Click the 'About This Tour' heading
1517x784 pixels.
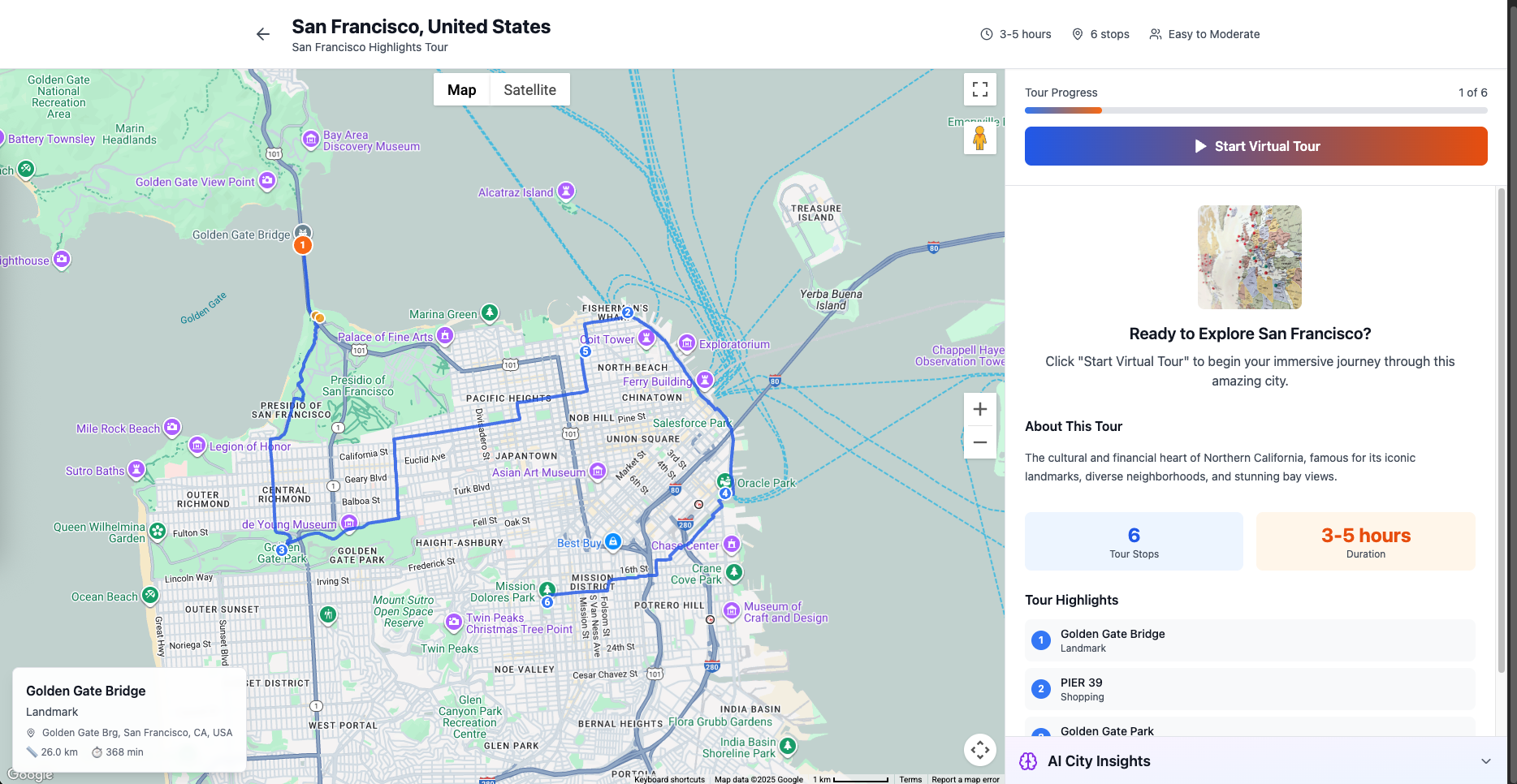pyautogui.click(x=1074, y=426)
